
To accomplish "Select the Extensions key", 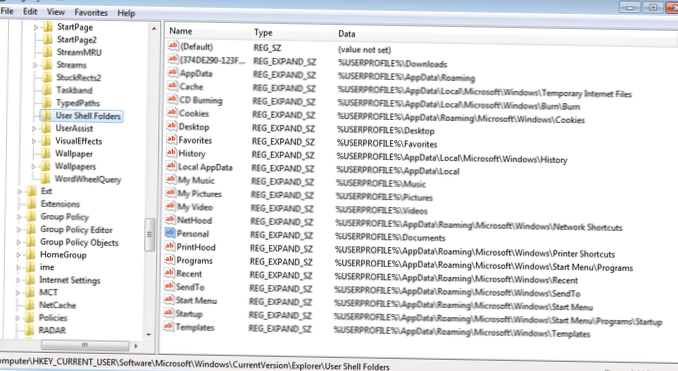I will [60, 204].
